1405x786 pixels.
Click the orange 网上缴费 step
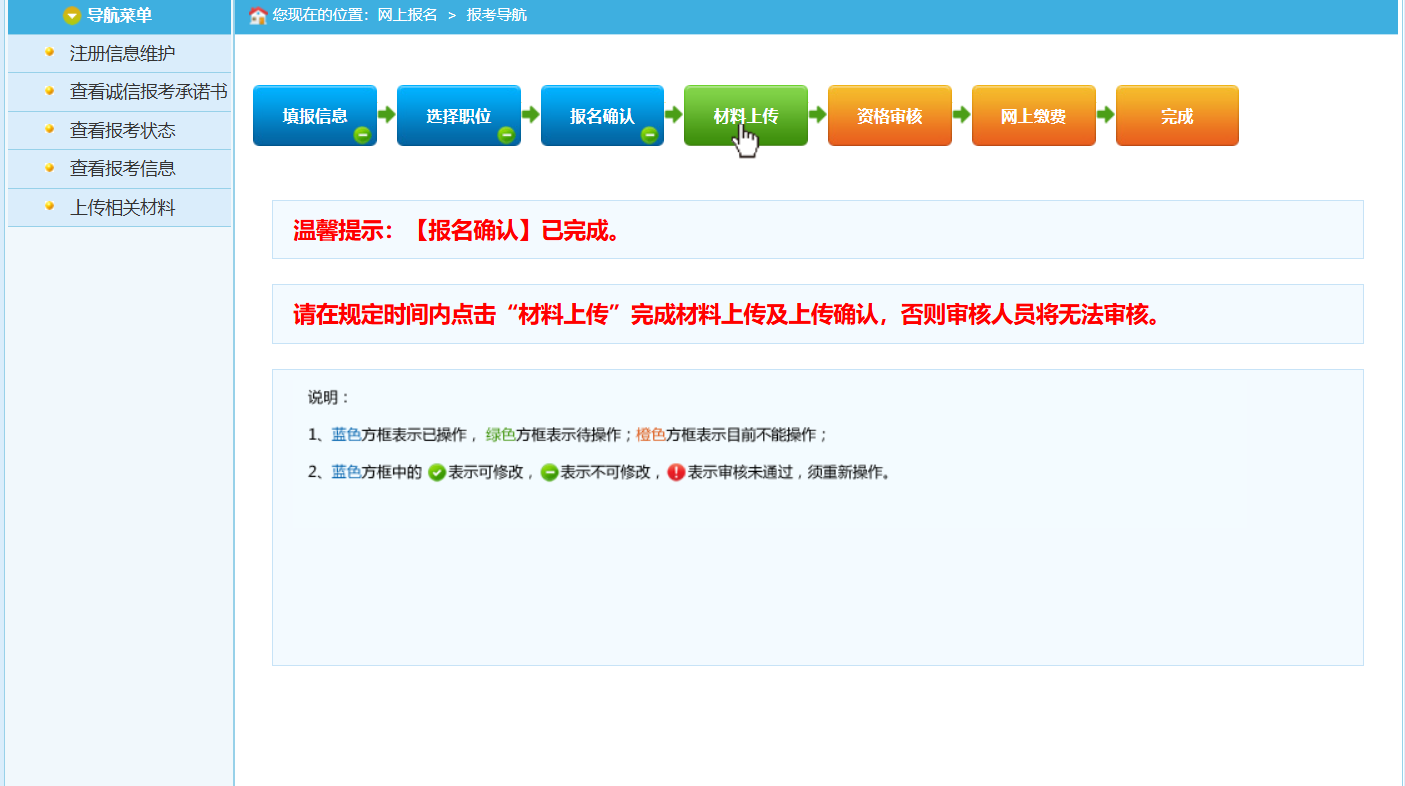click(1033, 115)
